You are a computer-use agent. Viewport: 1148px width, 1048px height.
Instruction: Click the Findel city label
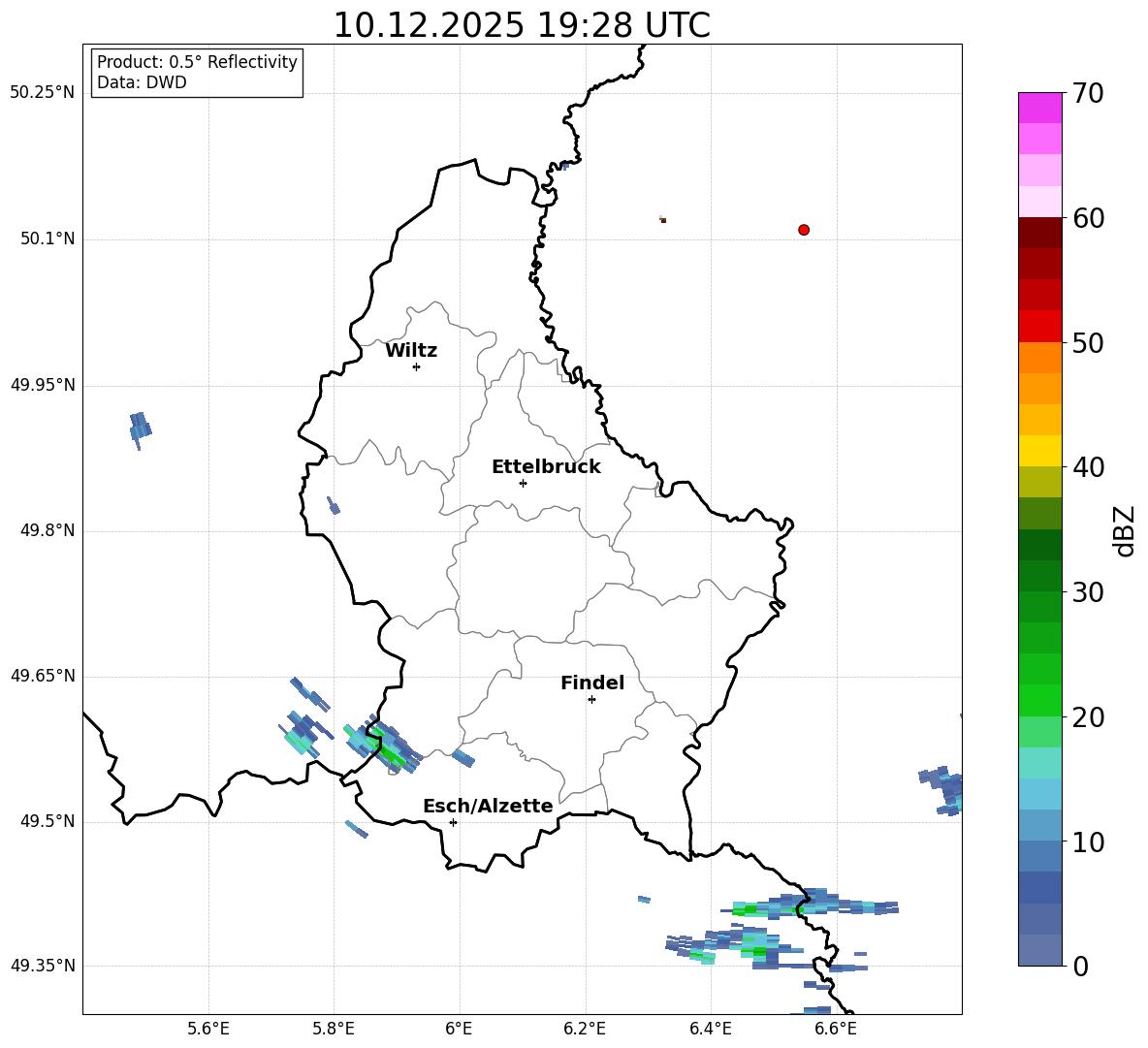(592, 683)
